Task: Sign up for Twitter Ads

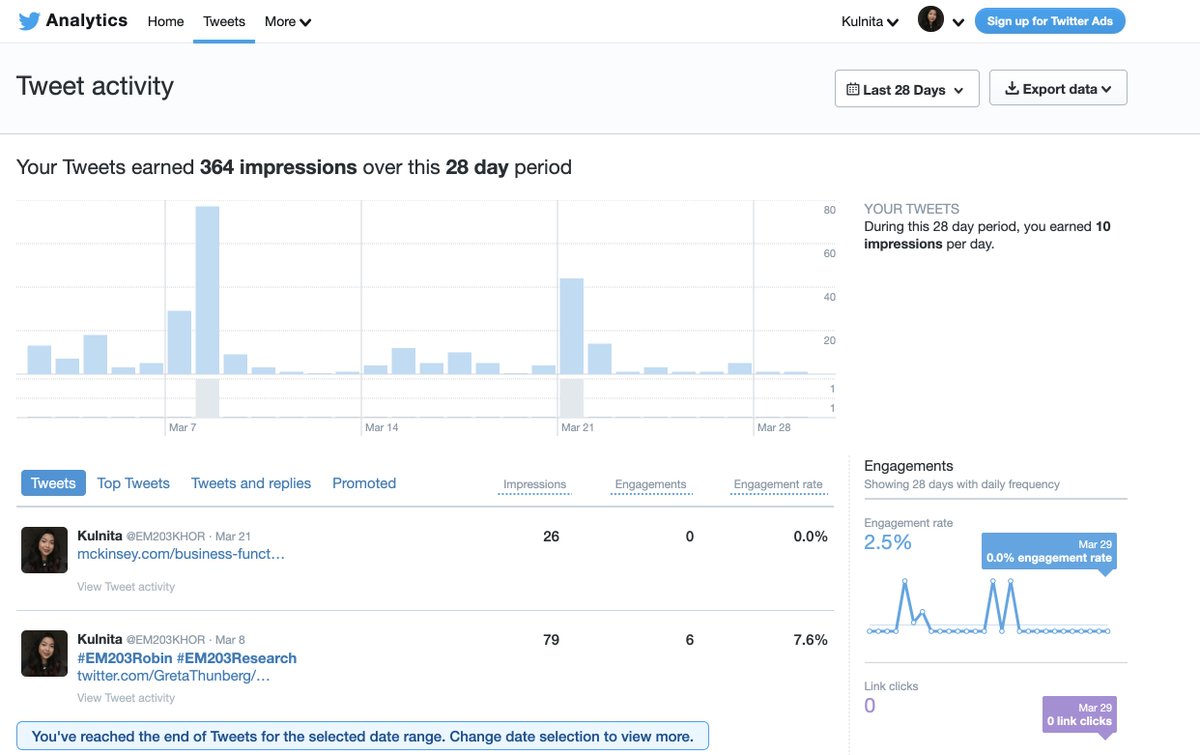Action: click(1050, 21)
